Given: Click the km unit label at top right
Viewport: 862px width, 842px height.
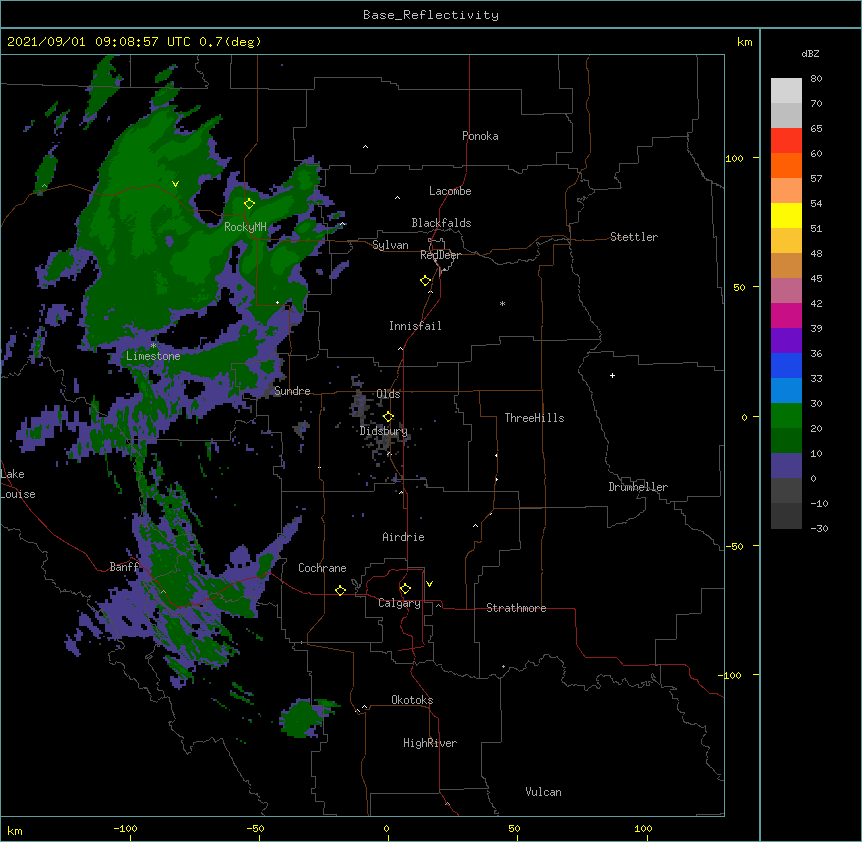Looking at the screenshot, I should 744,42.
